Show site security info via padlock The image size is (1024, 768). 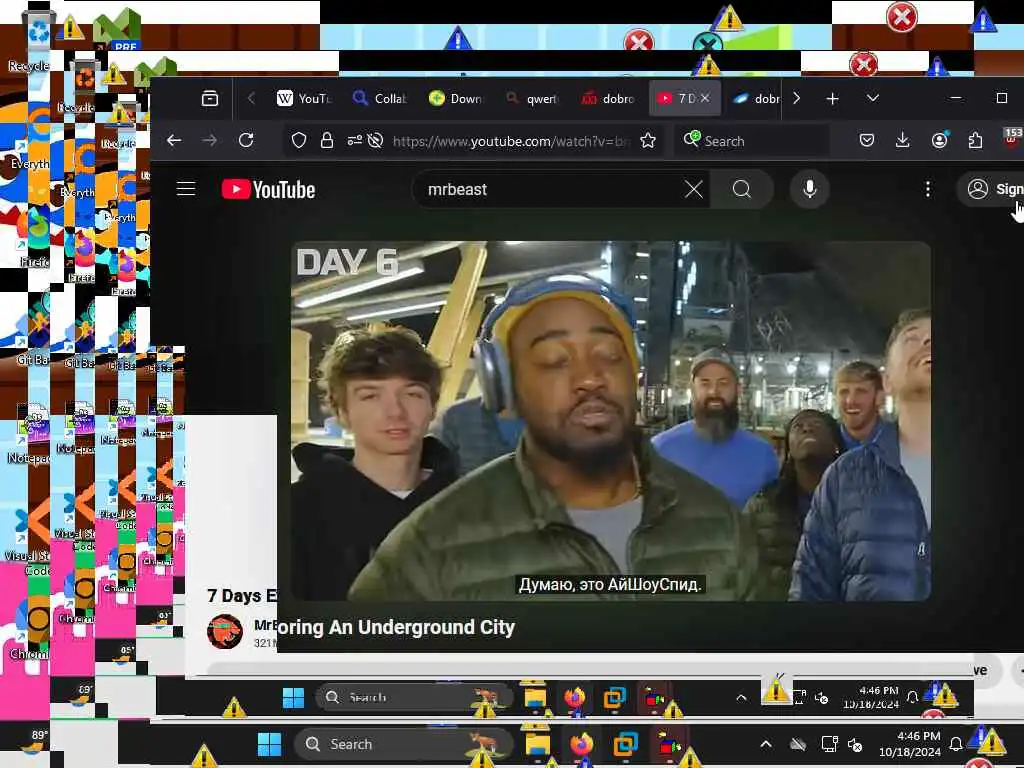click(x=327, y=140)
